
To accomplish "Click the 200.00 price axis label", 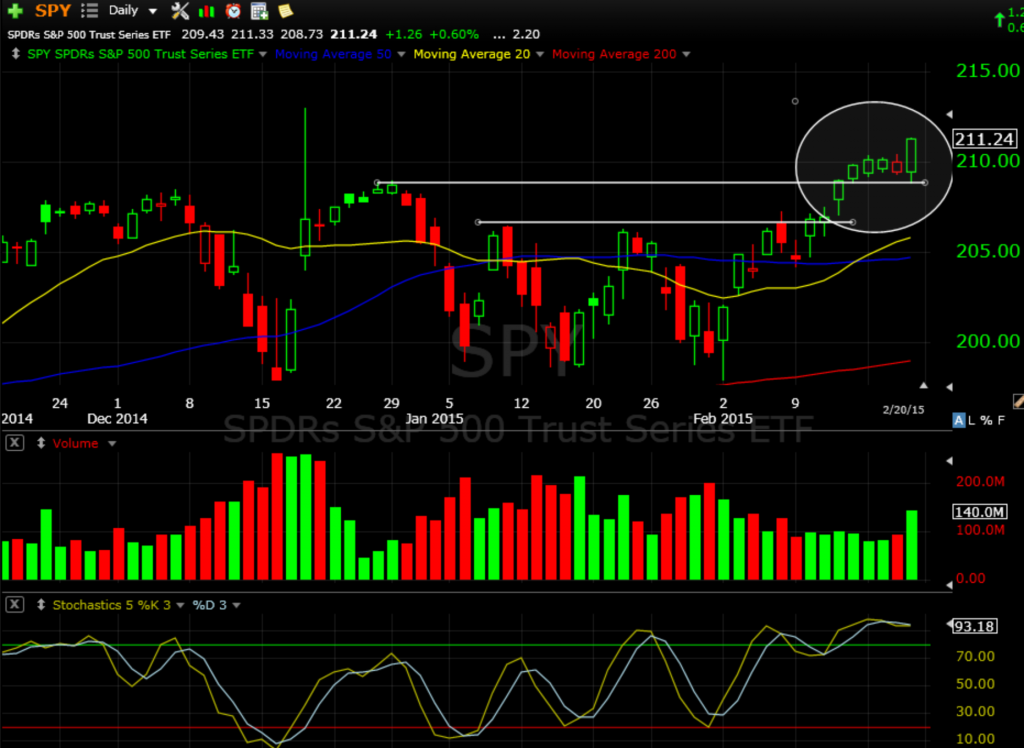I will click(987, 341).
